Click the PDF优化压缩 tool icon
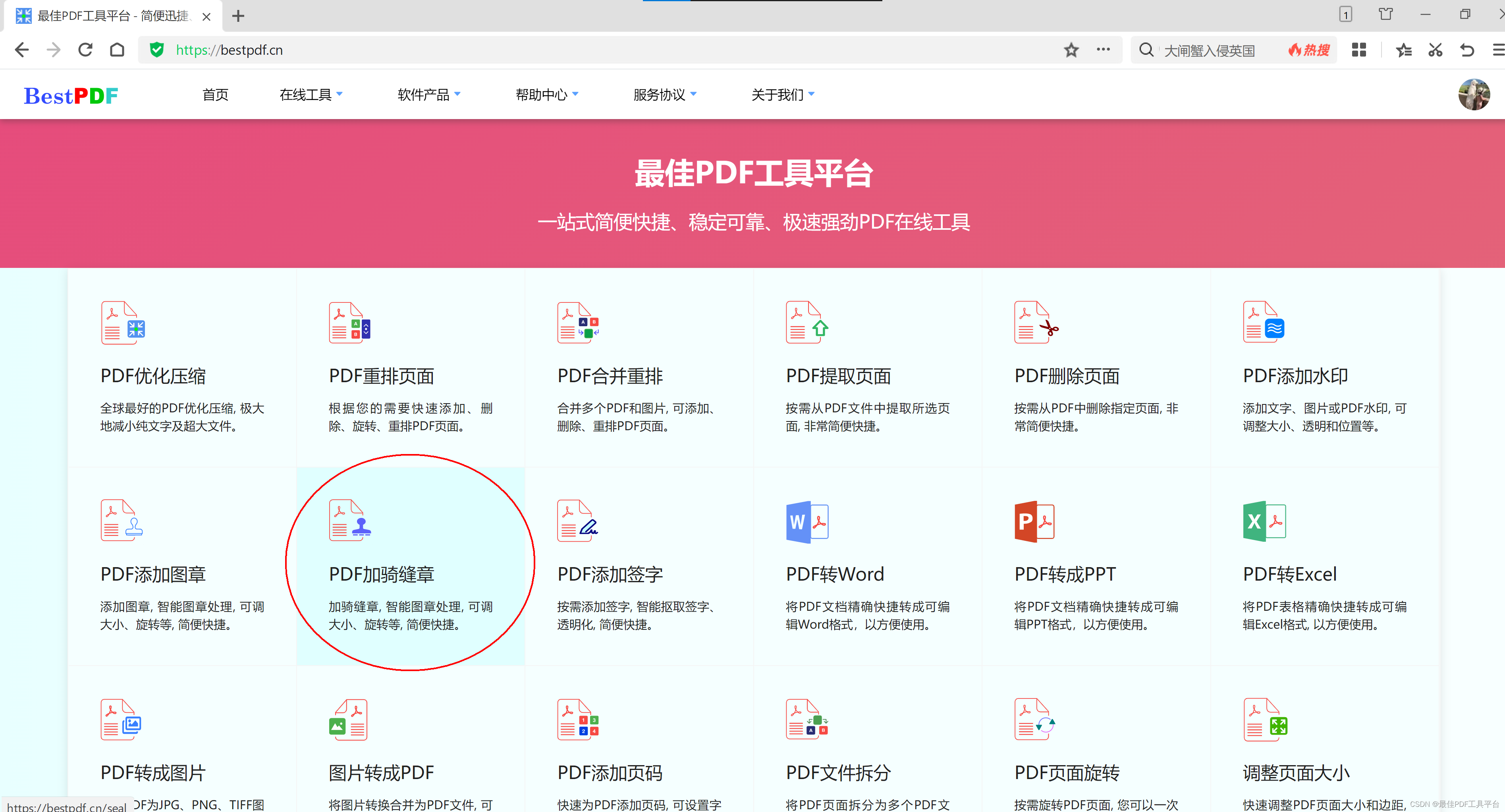The image size is (1505, 812). tap(123, 323)
